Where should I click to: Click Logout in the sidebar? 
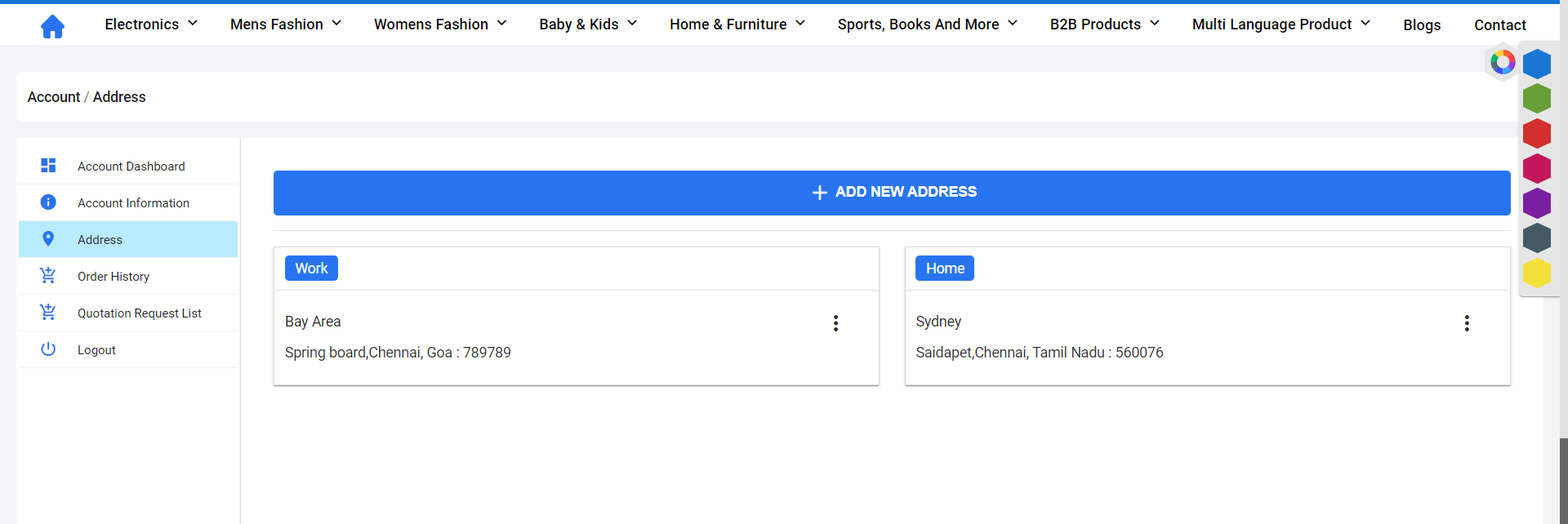click(128, 349)
